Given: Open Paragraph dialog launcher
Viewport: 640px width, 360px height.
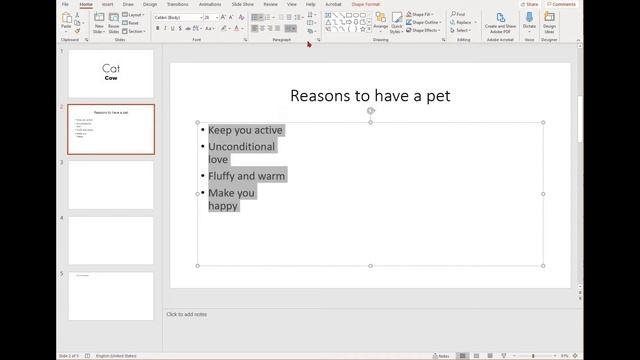Looking at the screenshot, I should pyautogui.click(x=318, y=40).
